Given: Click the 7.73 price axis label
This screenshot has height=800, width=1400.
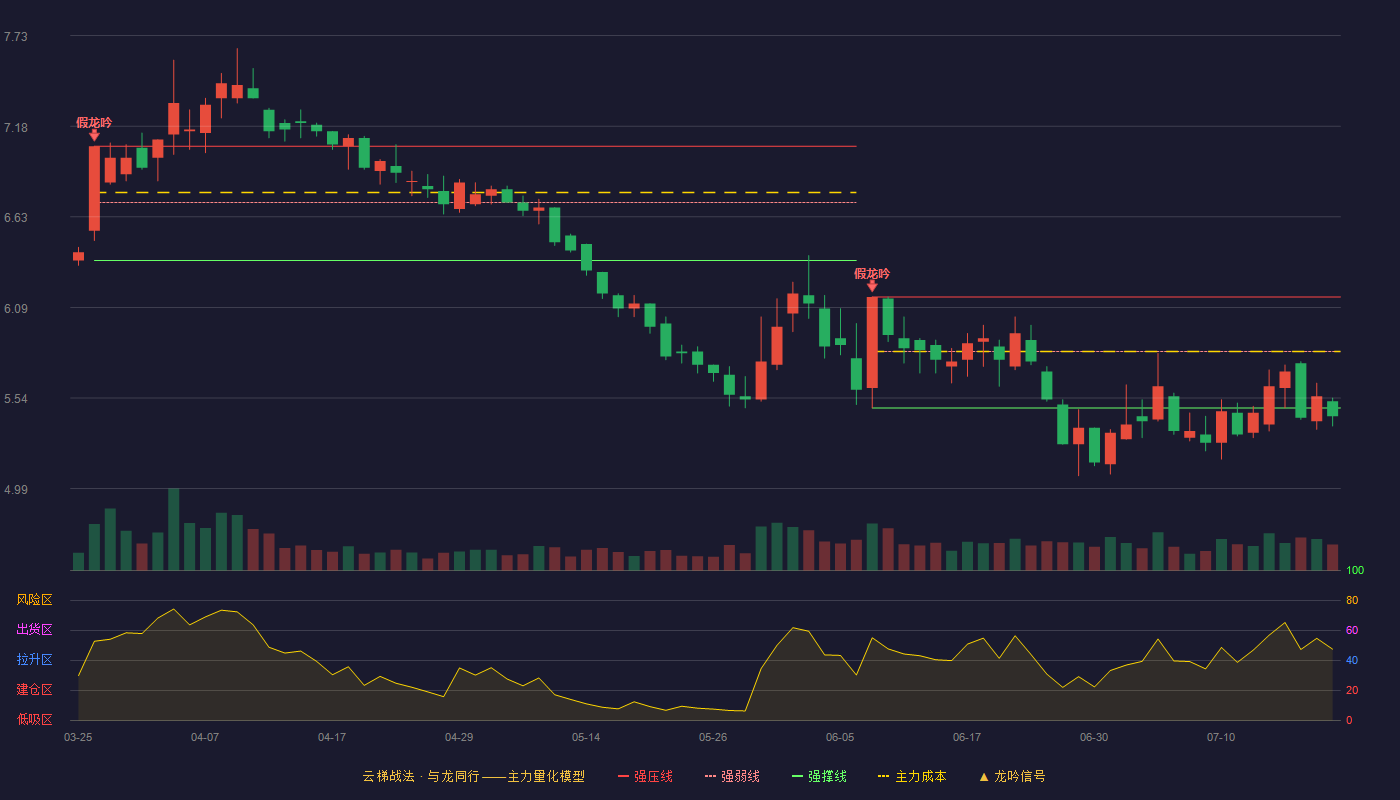Looking at the screenshot, I should click(x=16, y=37).
